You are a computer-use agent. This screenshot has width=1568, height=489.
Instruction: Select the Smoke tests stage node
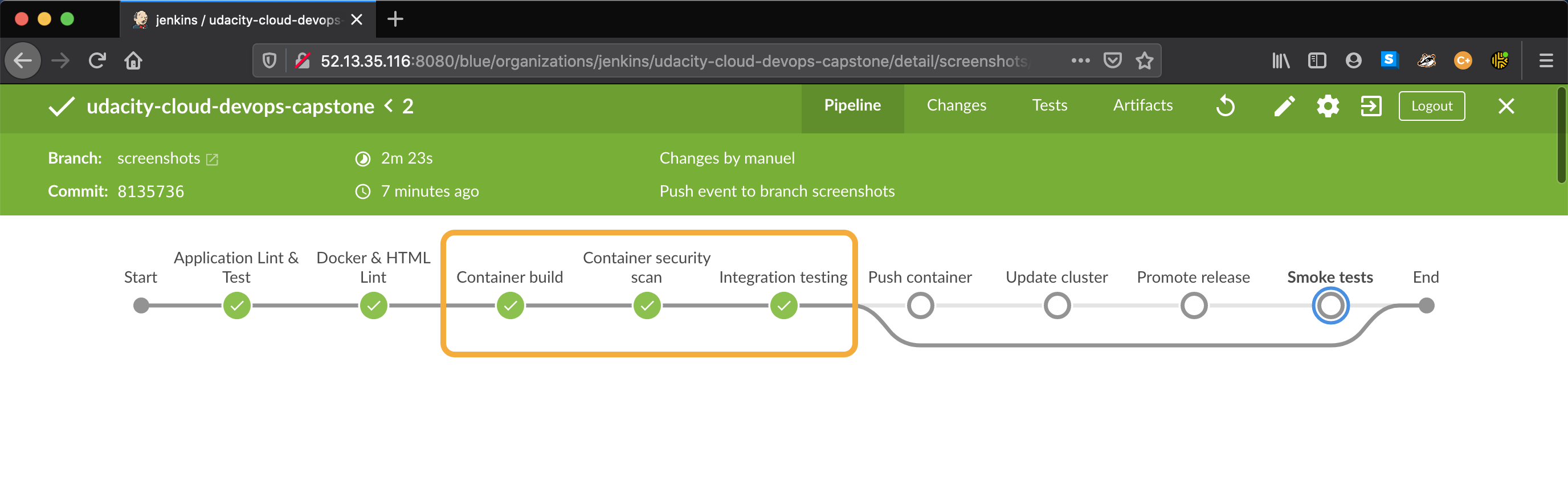[1330, 305]
